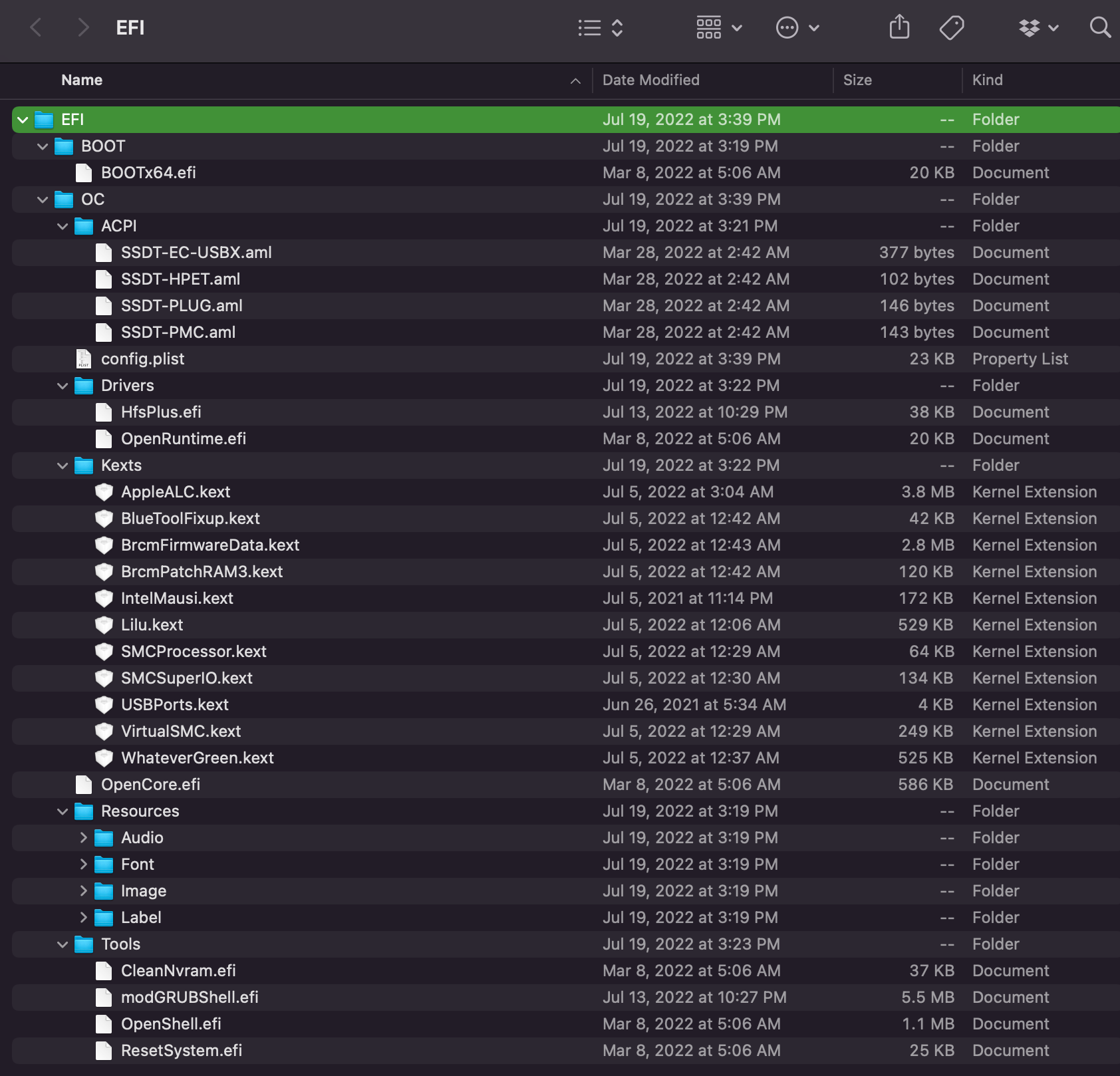
Task: Click the 'Jul 5, 2021 at 11:14 PM' date
Action: (x=688, y=599)
